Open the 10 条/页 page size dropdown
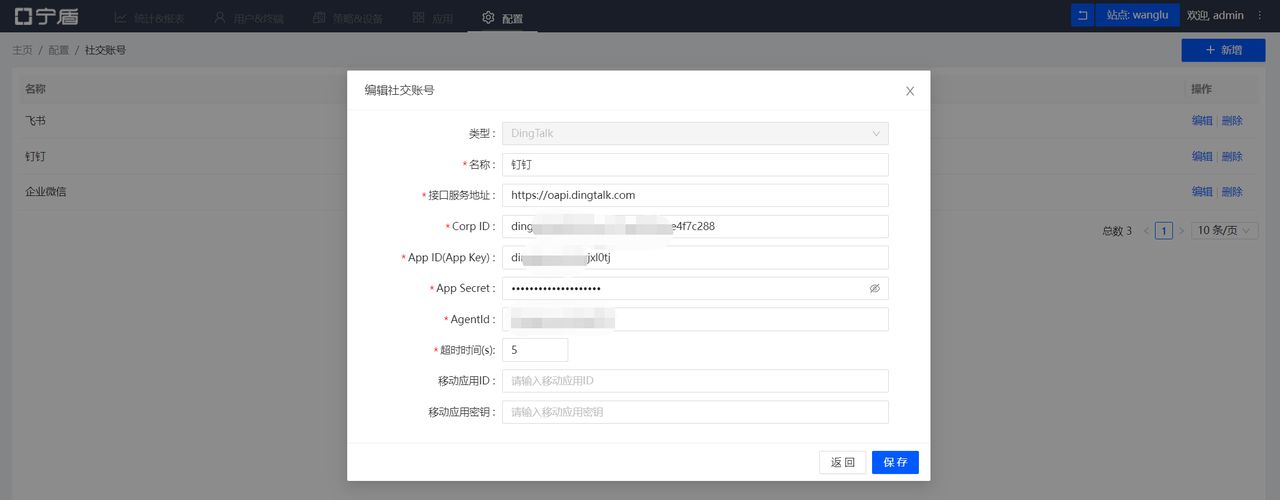The height and width of the screenshot is (500, 1280). (x=1224, y=231)
